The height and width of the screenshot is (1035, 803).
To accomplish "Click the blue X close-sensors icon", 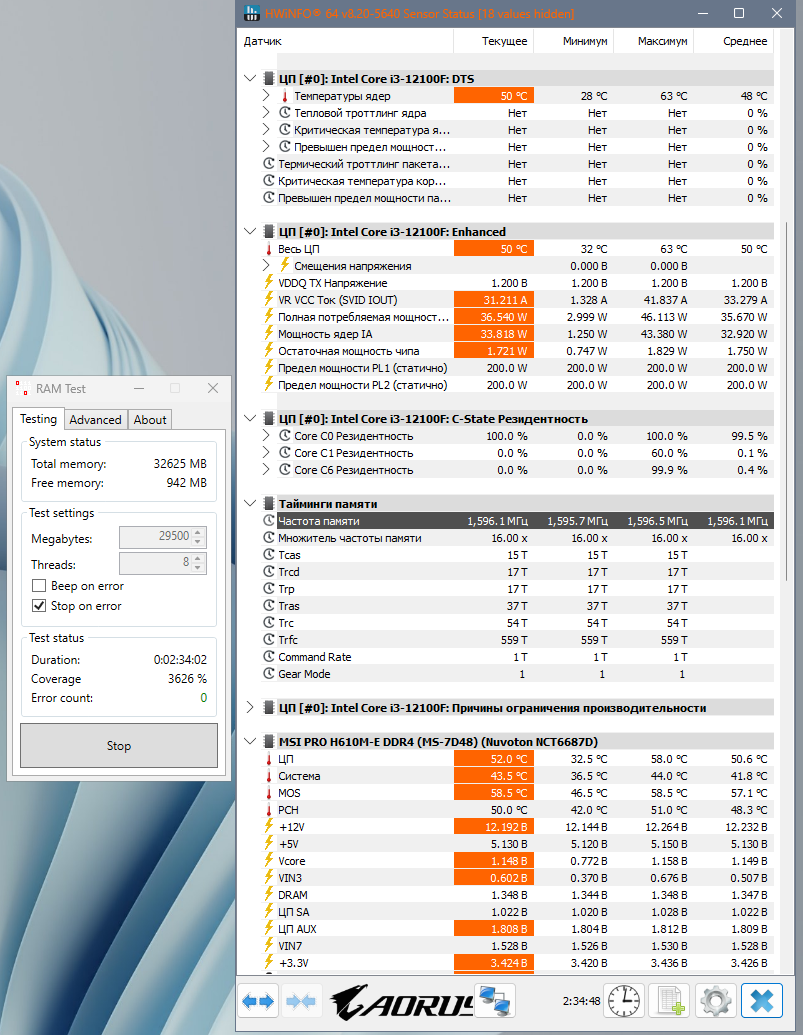I will (761, 1001).
